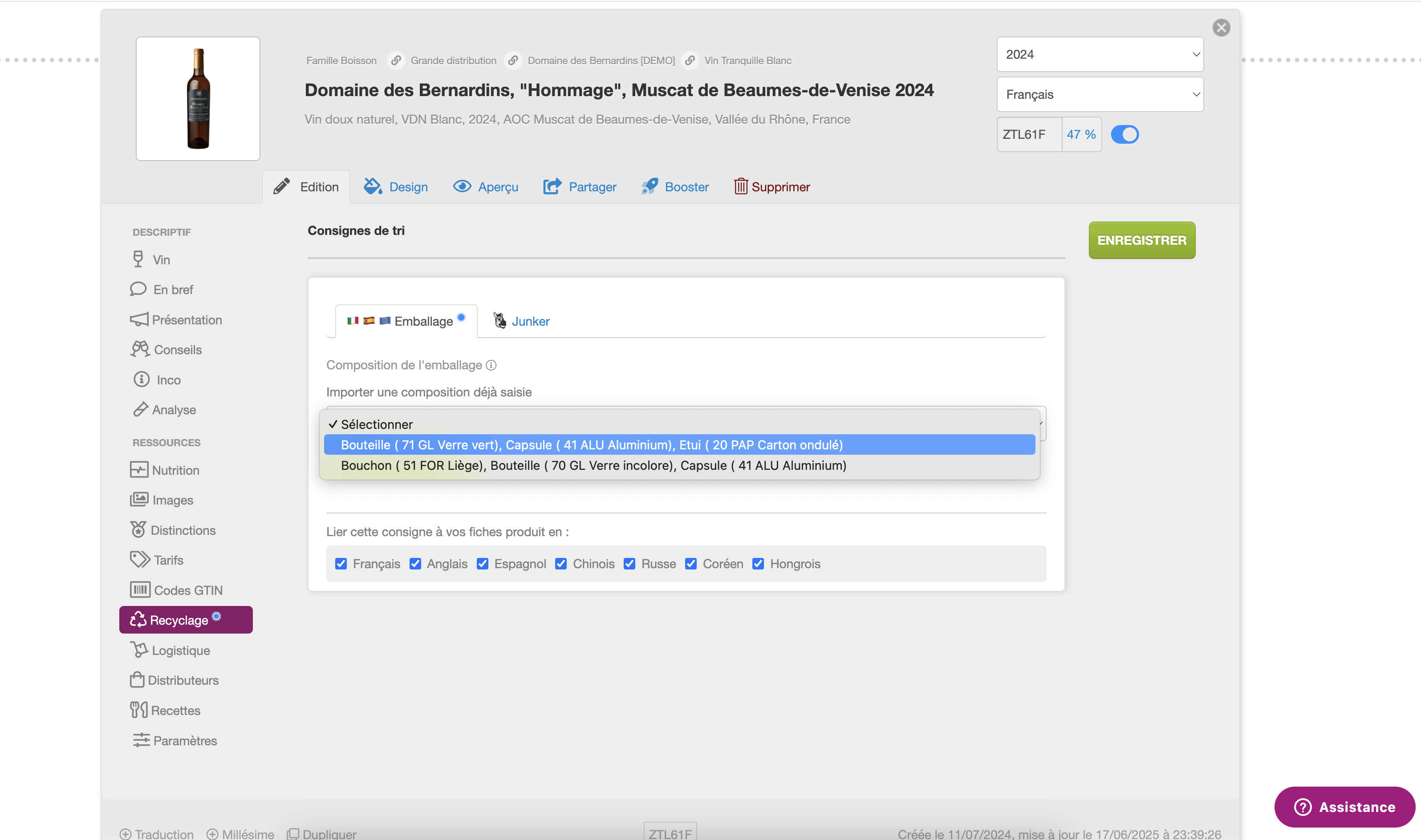Choose the Sélectionner option
Viewport: 1421px width, 840px height.
[679, 424]
